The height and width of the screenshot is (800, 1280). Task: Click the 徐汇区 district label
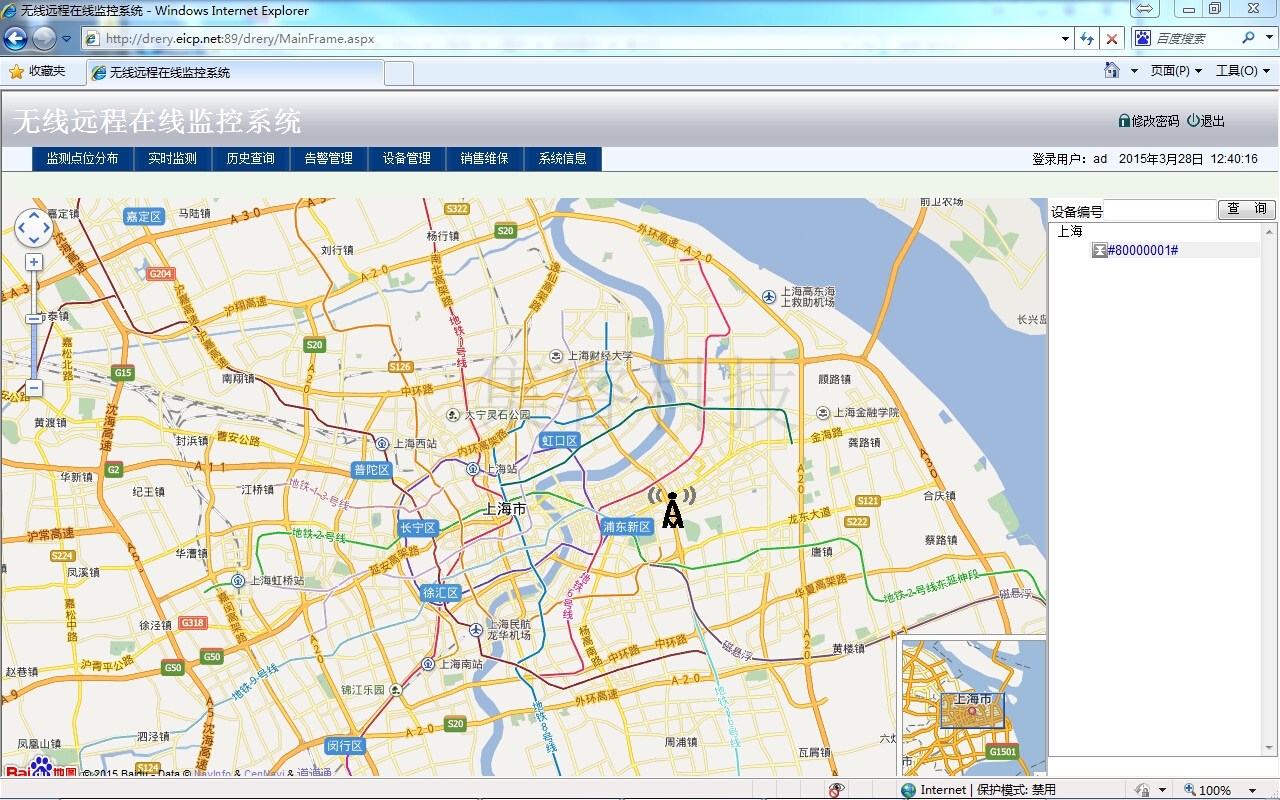click(441, 593)
